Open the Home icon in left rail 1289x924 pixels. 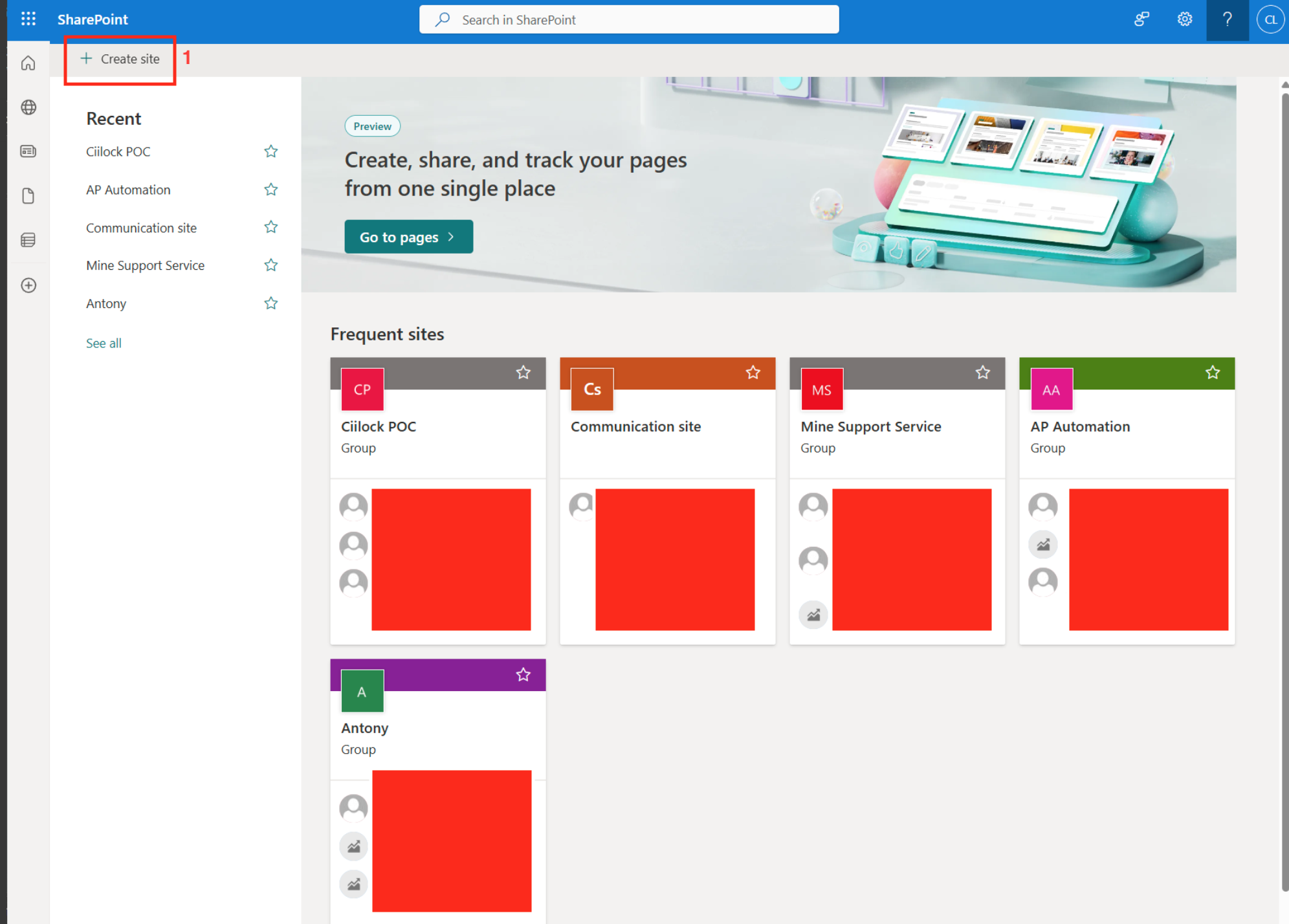coord(28,63)
